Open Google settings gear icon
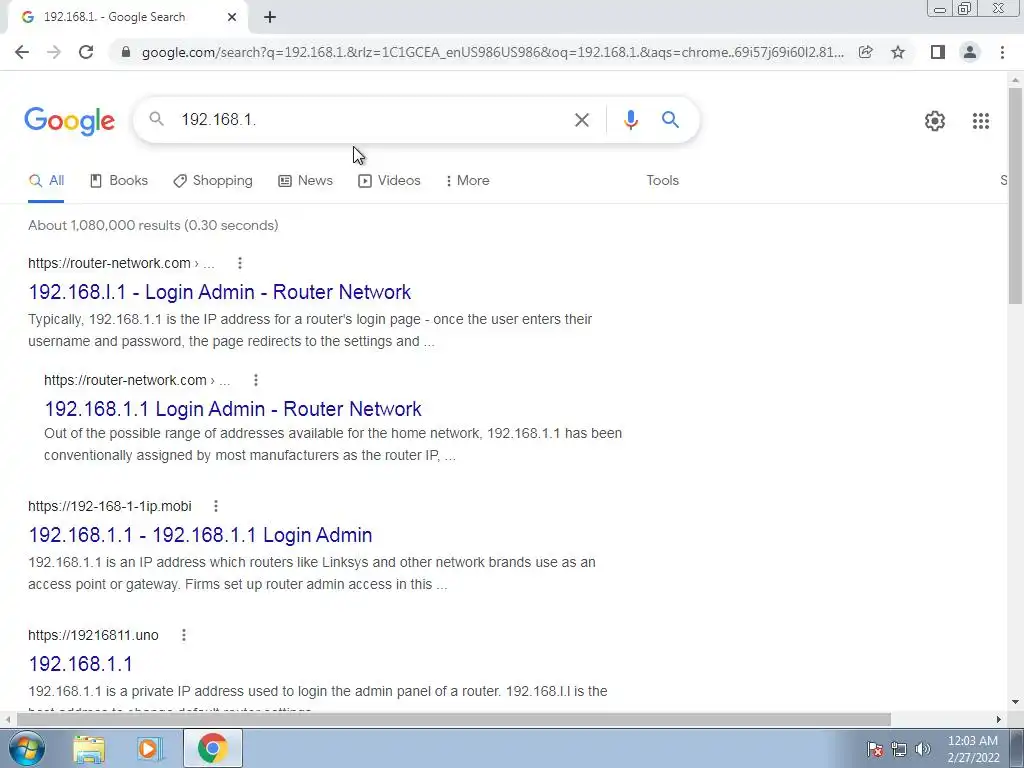This screenshot has height=768, width=1024. click(x=935, y=121)
